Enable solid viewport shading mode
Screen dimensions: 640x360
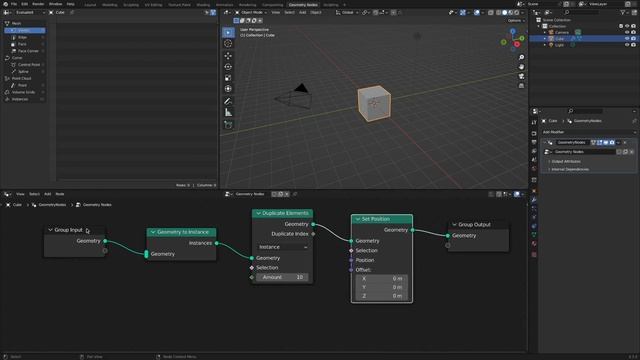tap(504, 13)
